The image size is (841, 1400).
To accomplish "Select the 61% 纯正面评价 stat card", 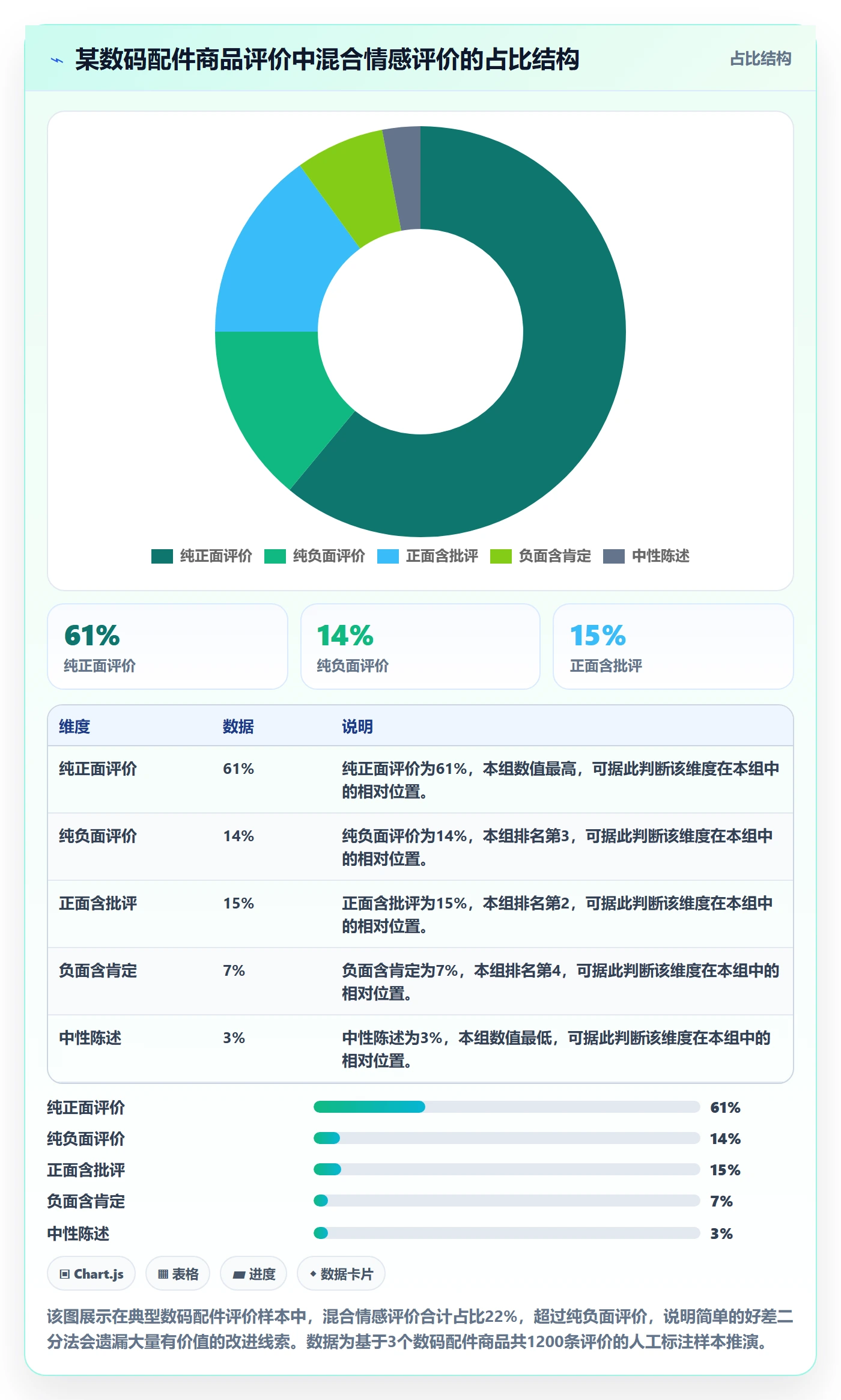I will (x=168, y=647).
